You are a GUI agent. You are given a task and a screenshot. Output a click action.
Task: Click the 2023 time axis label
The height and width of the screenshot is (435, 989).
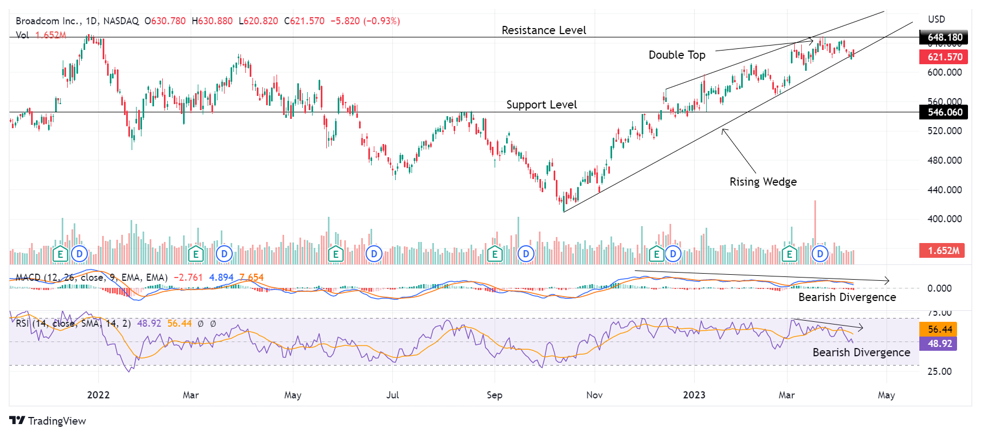pyautogui.click(x=694, y=395)
